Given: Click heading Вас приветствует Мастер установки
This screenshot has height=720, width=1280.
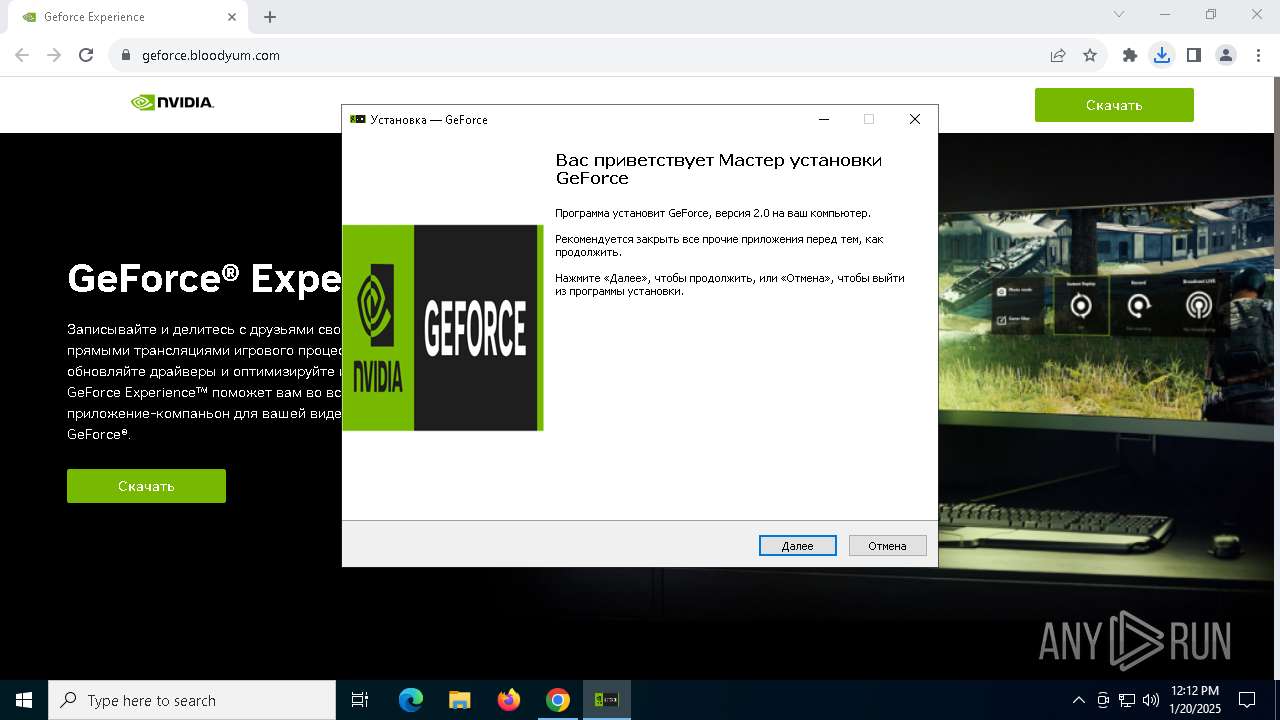Looking at the screenshot, I should [x=719, y=169].
